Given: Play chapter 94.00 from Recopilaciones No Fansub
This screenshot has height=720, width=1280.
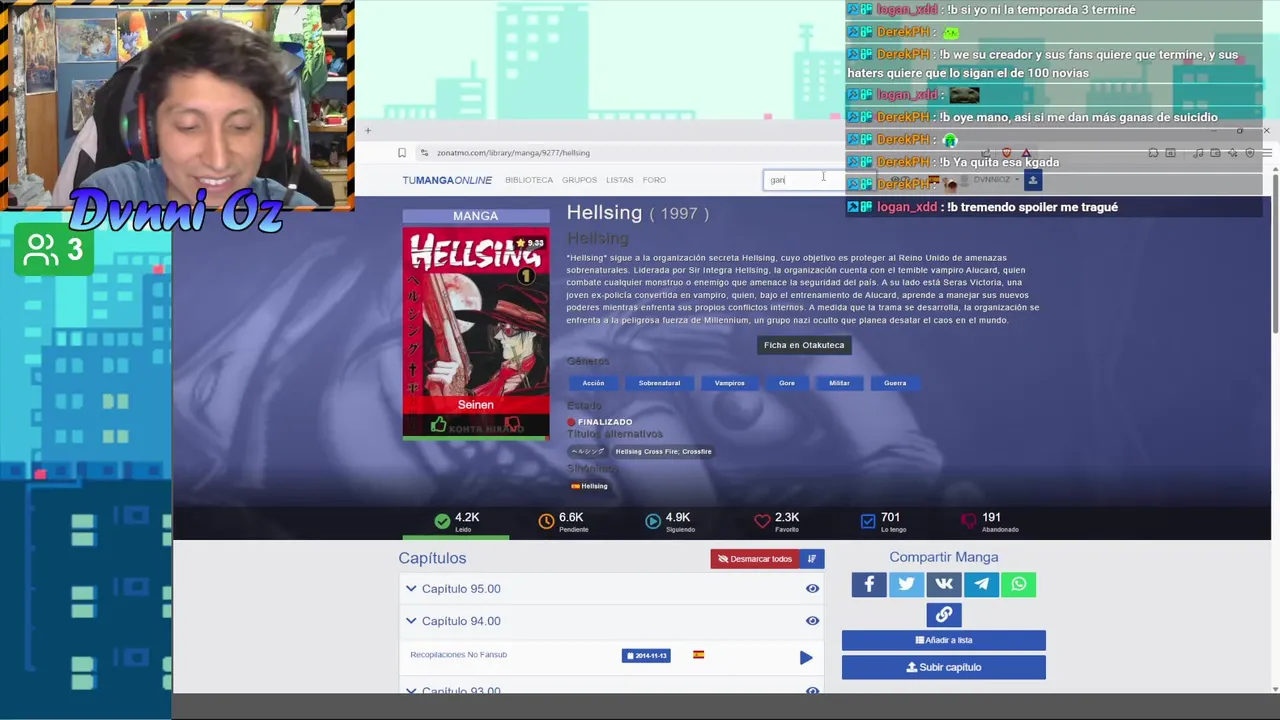Looking at the screenshot, I should coord(806,657).
